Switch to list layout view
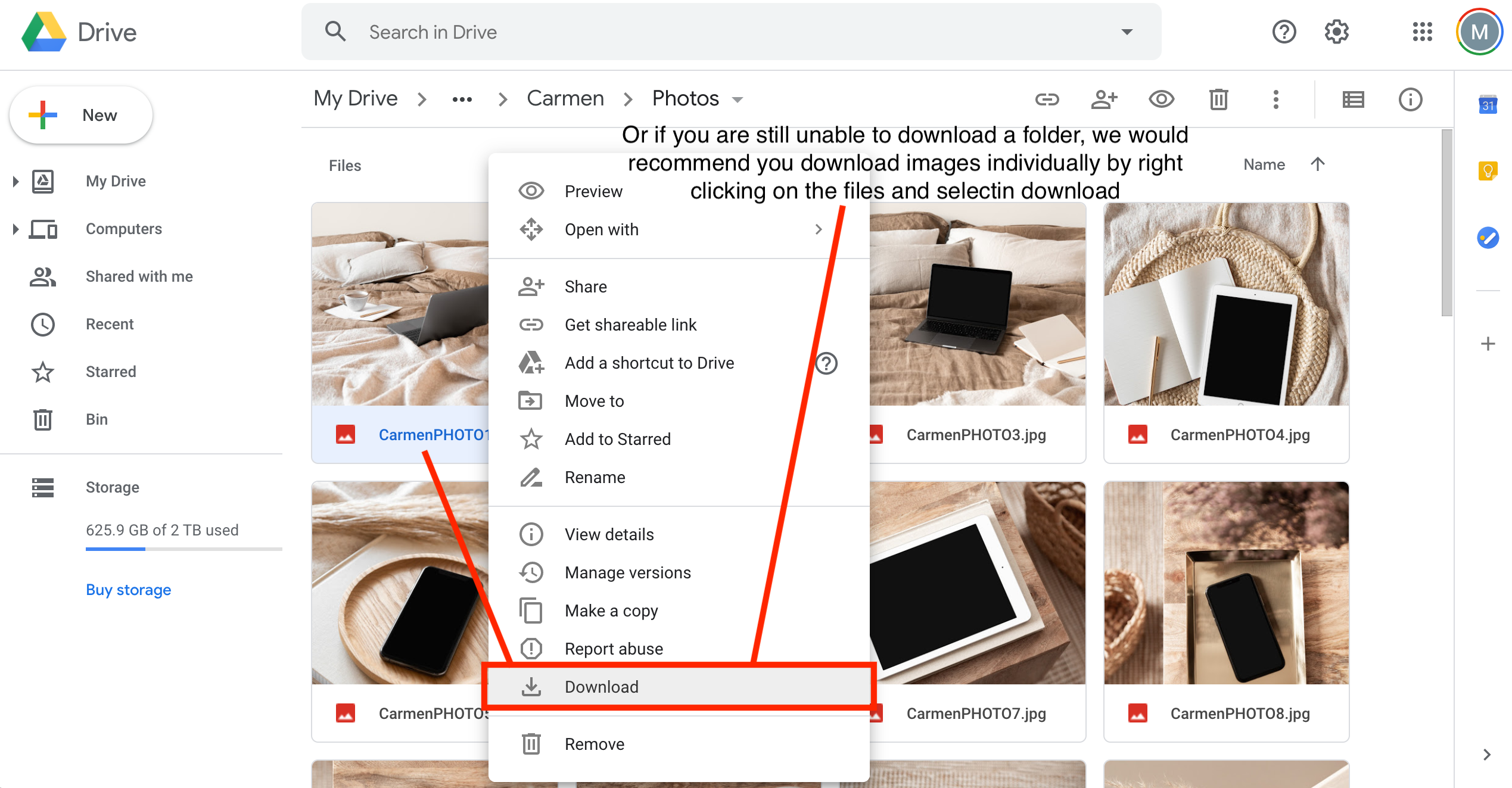 (1353, 99)
